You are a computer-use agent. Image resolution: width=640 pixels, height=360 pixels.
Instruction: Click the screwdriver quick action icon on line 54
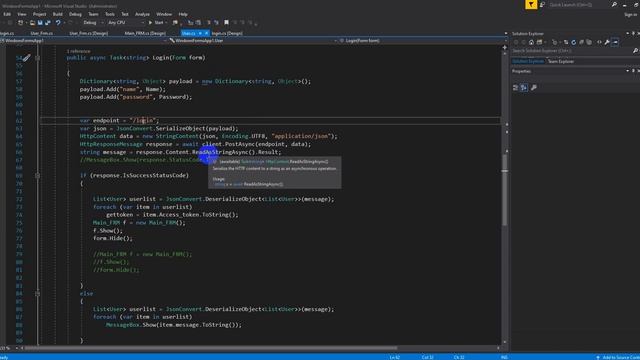tap(27, 58)
